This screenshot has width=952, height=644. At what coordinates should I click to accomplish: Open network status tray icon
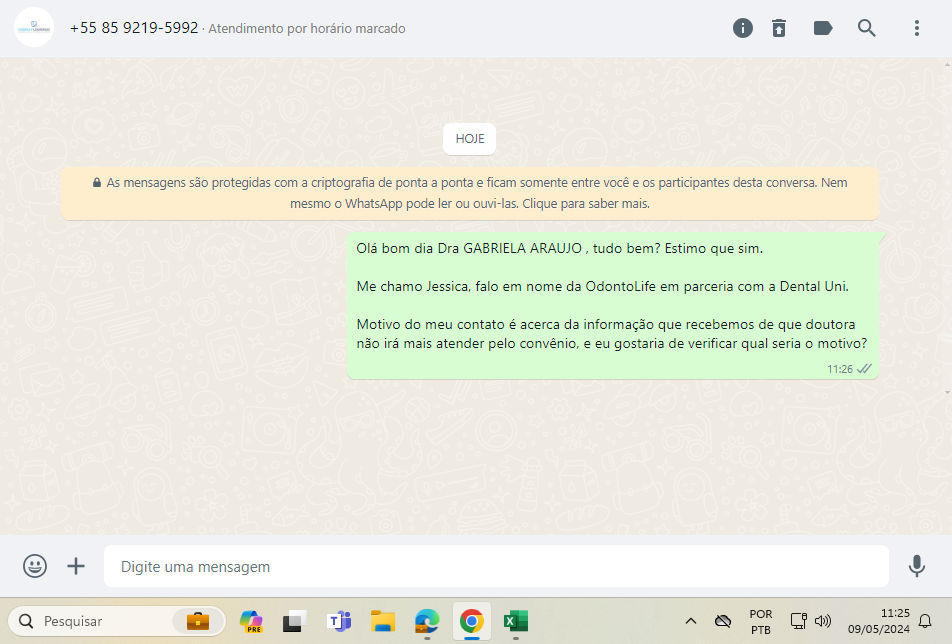click(x=798, y=621)
